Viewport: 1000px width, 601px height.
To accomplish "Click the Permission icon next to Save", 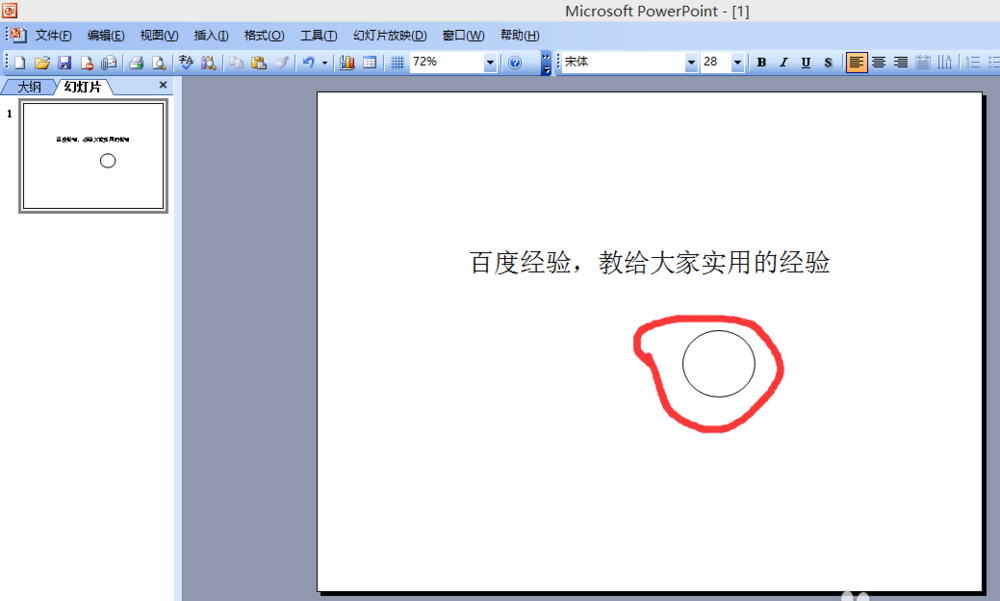I will (87, 63).
